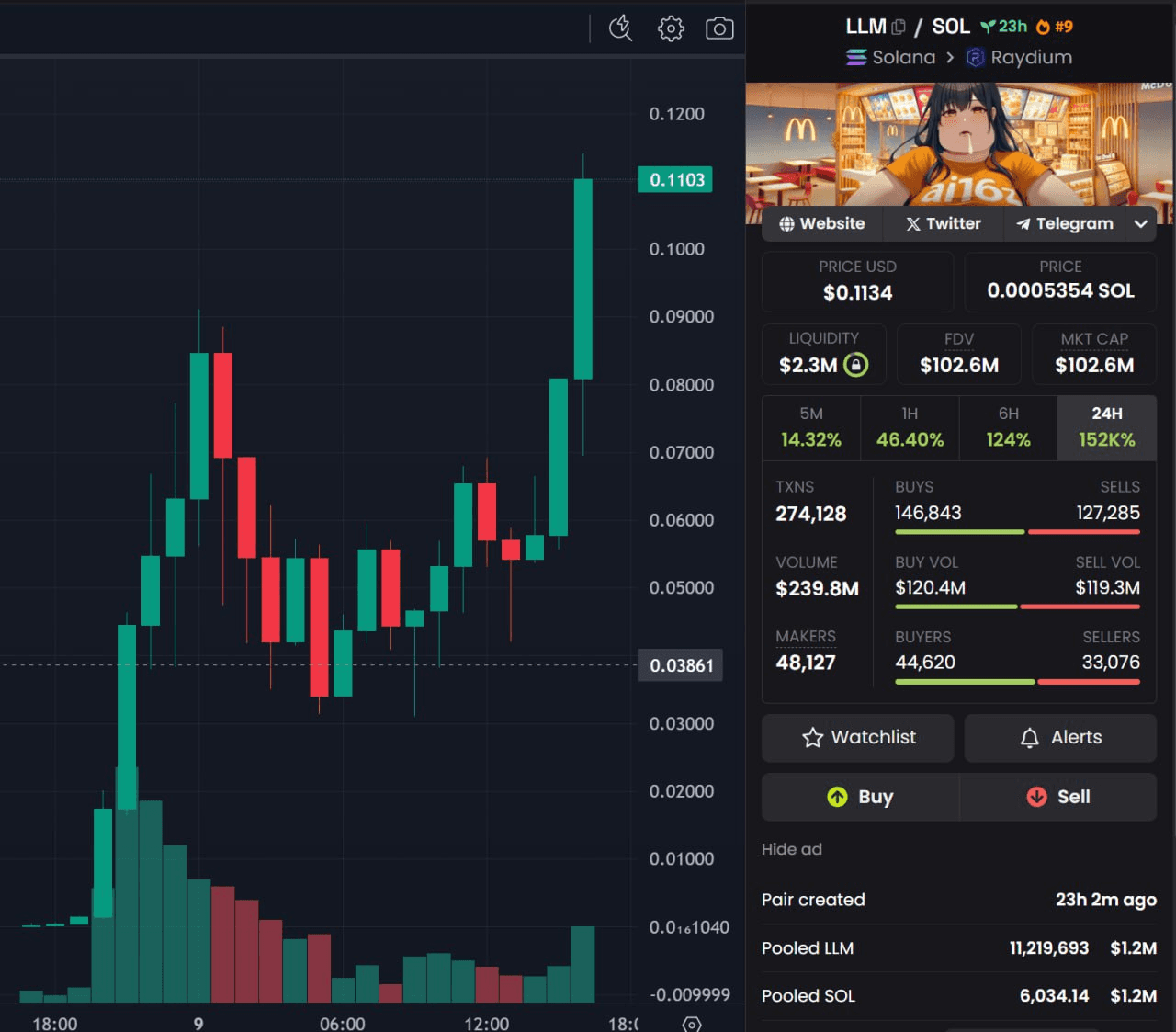Select the 6H timeframe tab

point(1009,427)
